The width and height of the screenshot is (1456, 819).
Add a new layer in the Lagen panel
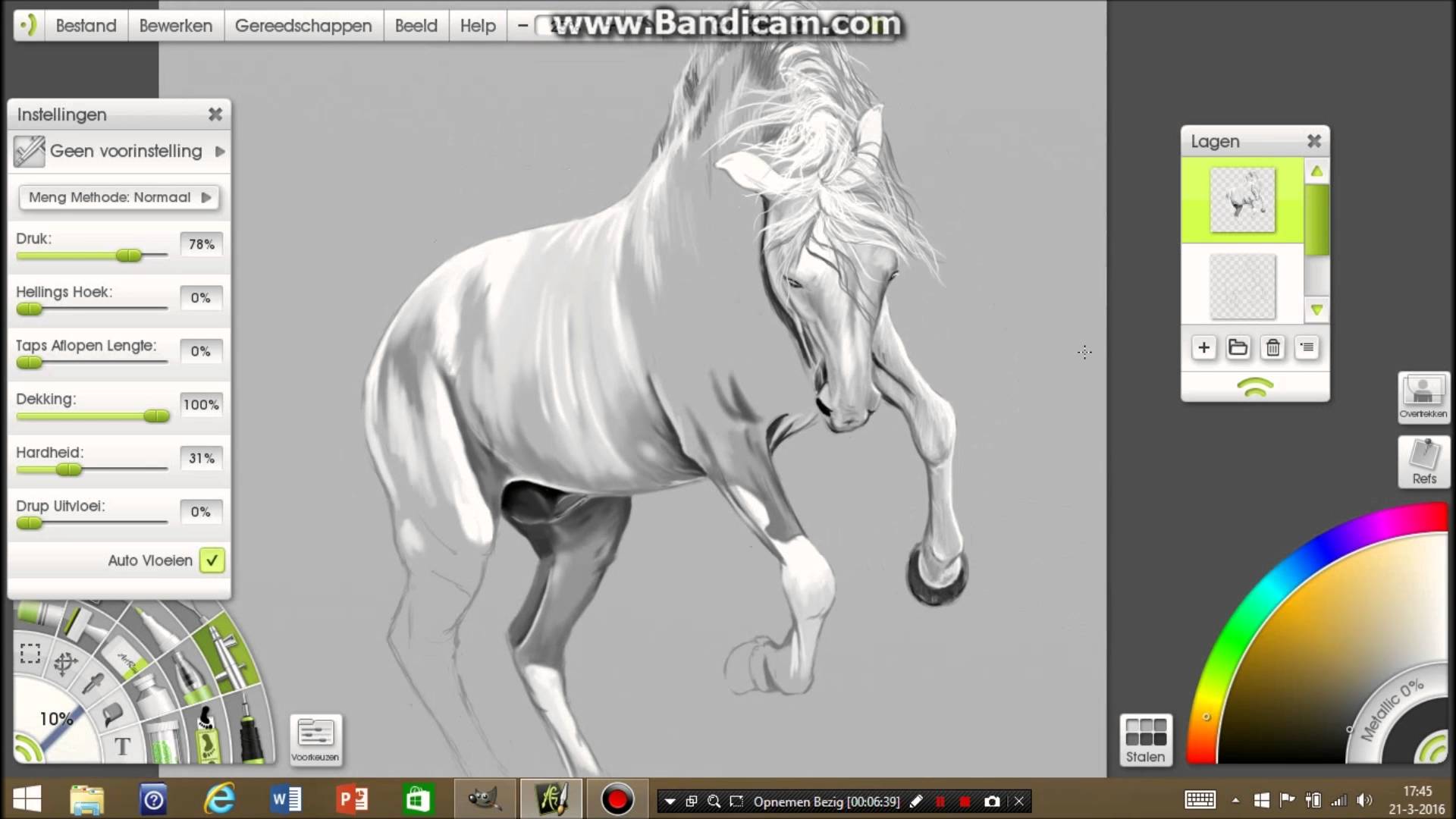click(1204, 347)
